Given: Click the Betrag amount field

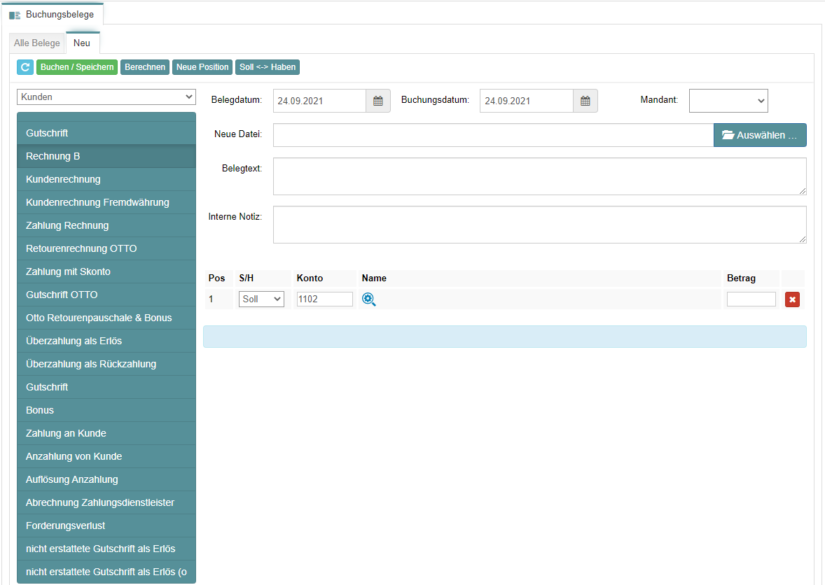Looking at the screenshot, I should [751, 299].
